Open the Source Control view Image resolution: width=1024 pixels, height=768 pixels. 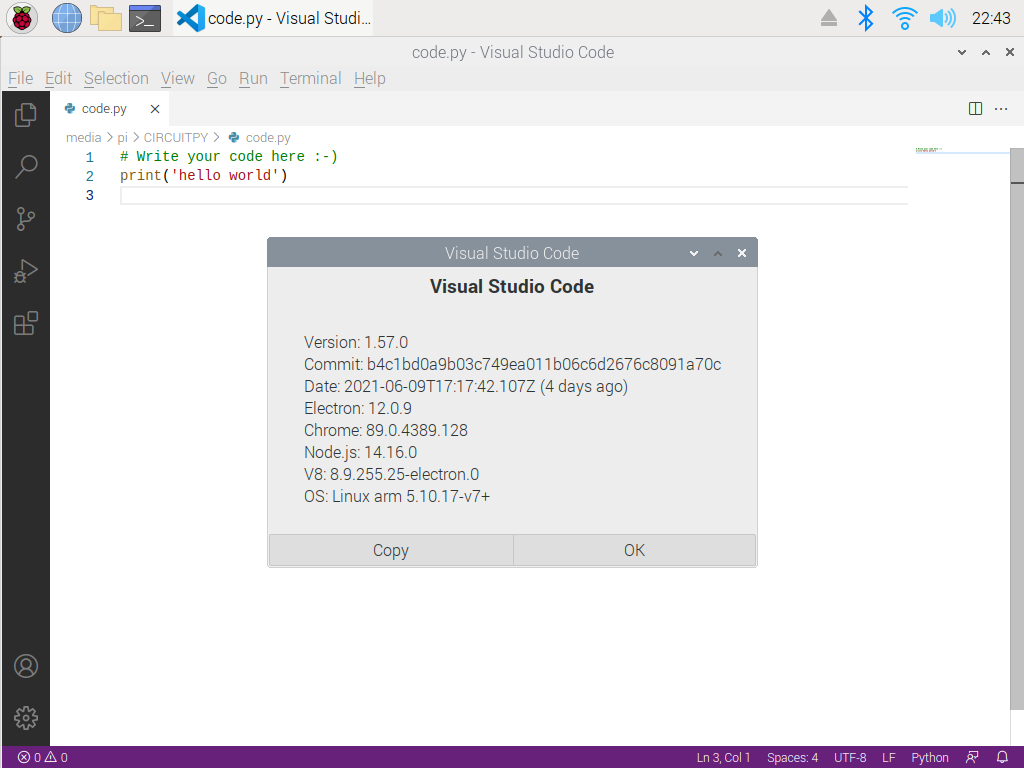click(25, 219)
